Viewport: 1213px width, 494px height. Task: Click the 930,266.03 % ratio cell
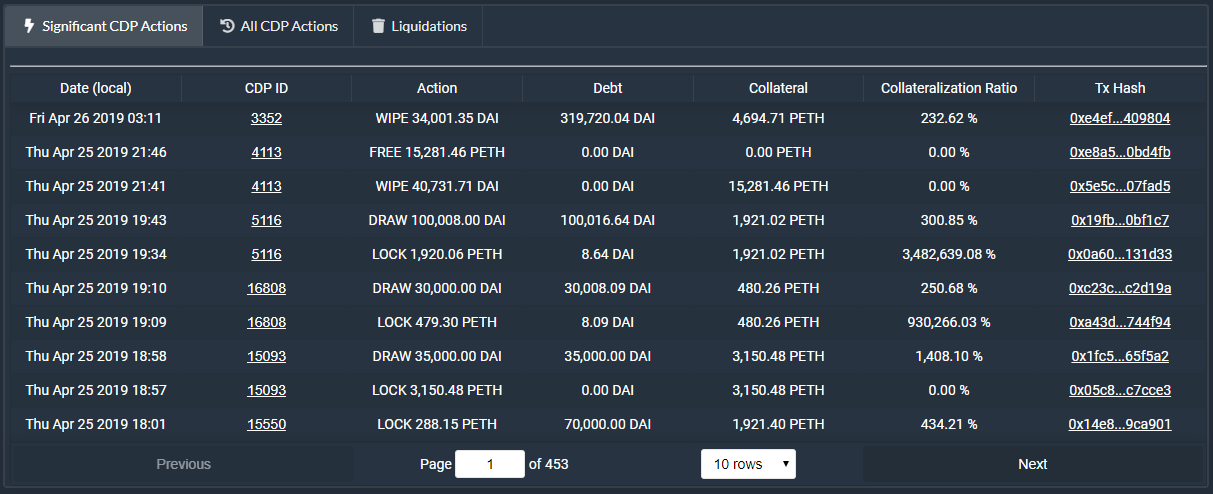(x=949, y=322)
